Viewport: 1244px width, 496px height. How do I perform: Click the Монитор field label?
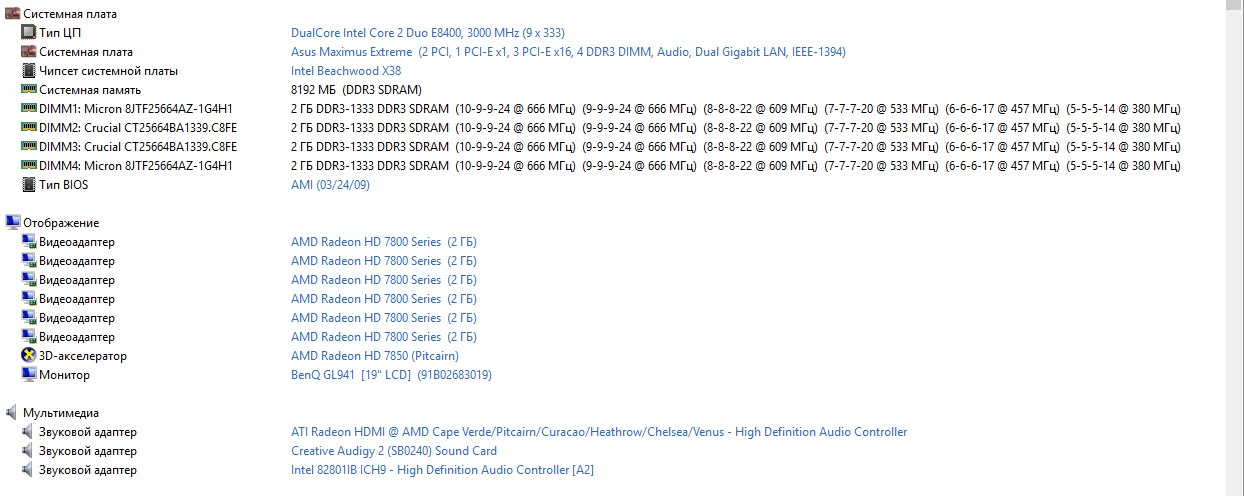64,375
